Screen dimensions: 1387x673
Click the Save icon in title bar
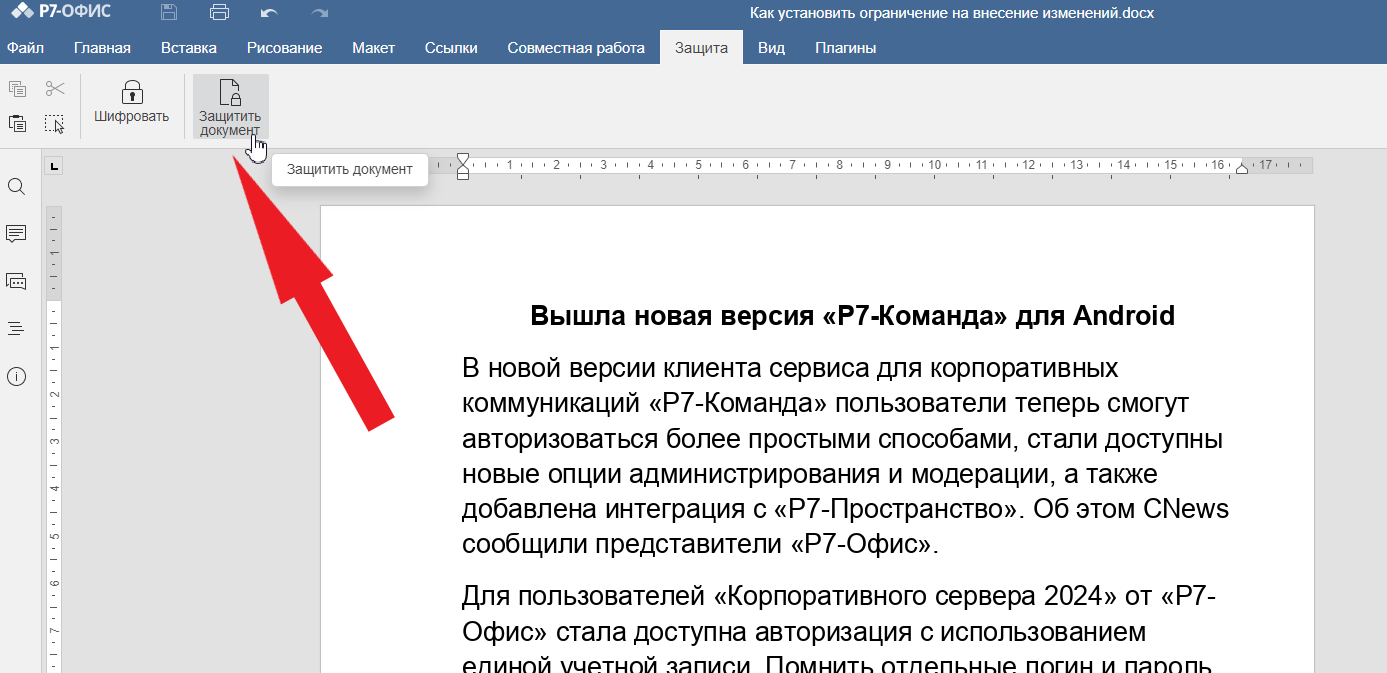click(x=169, y=13)
